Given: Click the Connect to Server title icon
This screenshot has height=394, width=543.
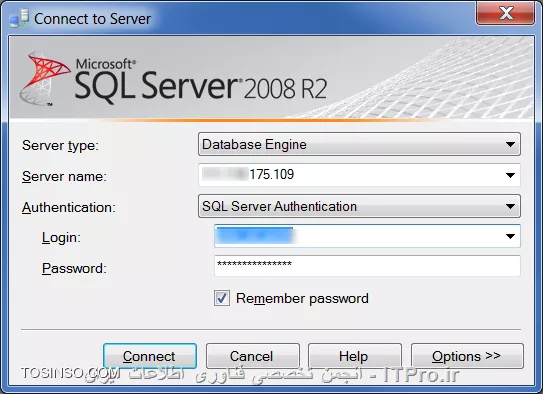Looking at the screenshot, I should point(19,18).
